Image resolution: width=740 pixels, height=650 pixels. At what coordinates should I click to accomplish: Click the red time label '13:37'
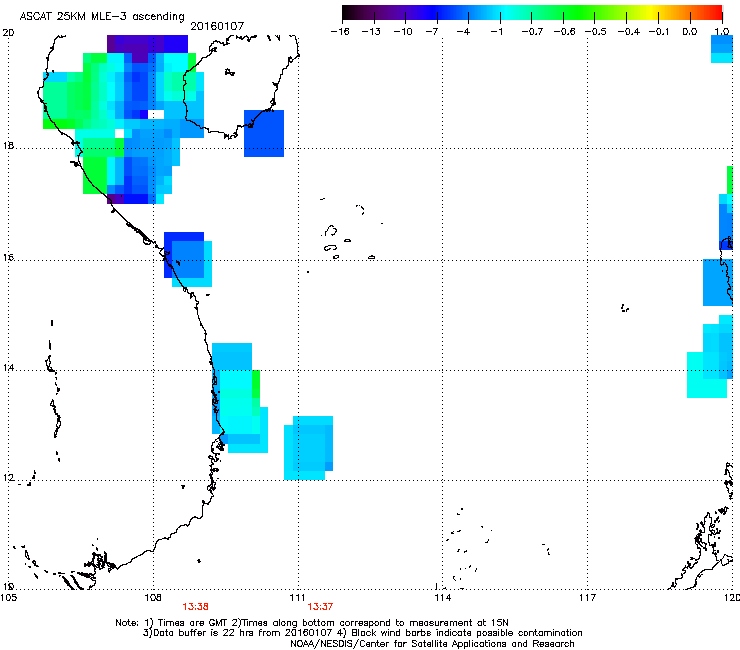[320, 607]
